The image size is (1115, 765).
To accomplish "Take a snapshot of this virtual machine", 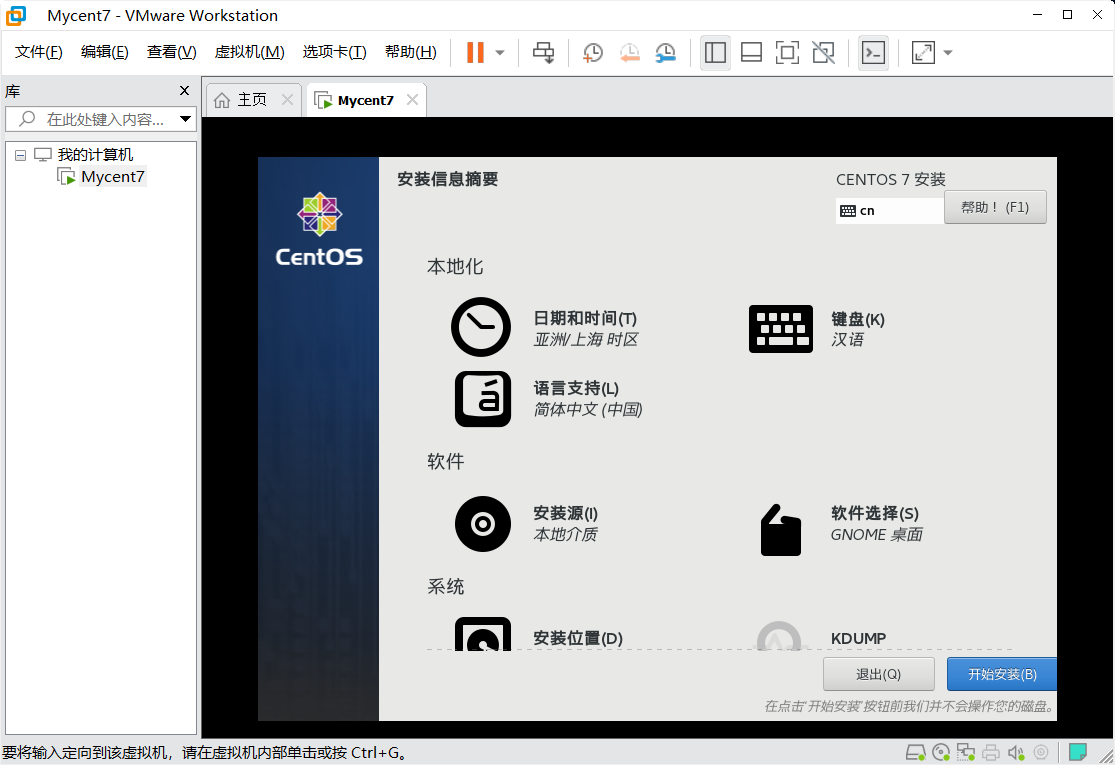I will point(592,53).
